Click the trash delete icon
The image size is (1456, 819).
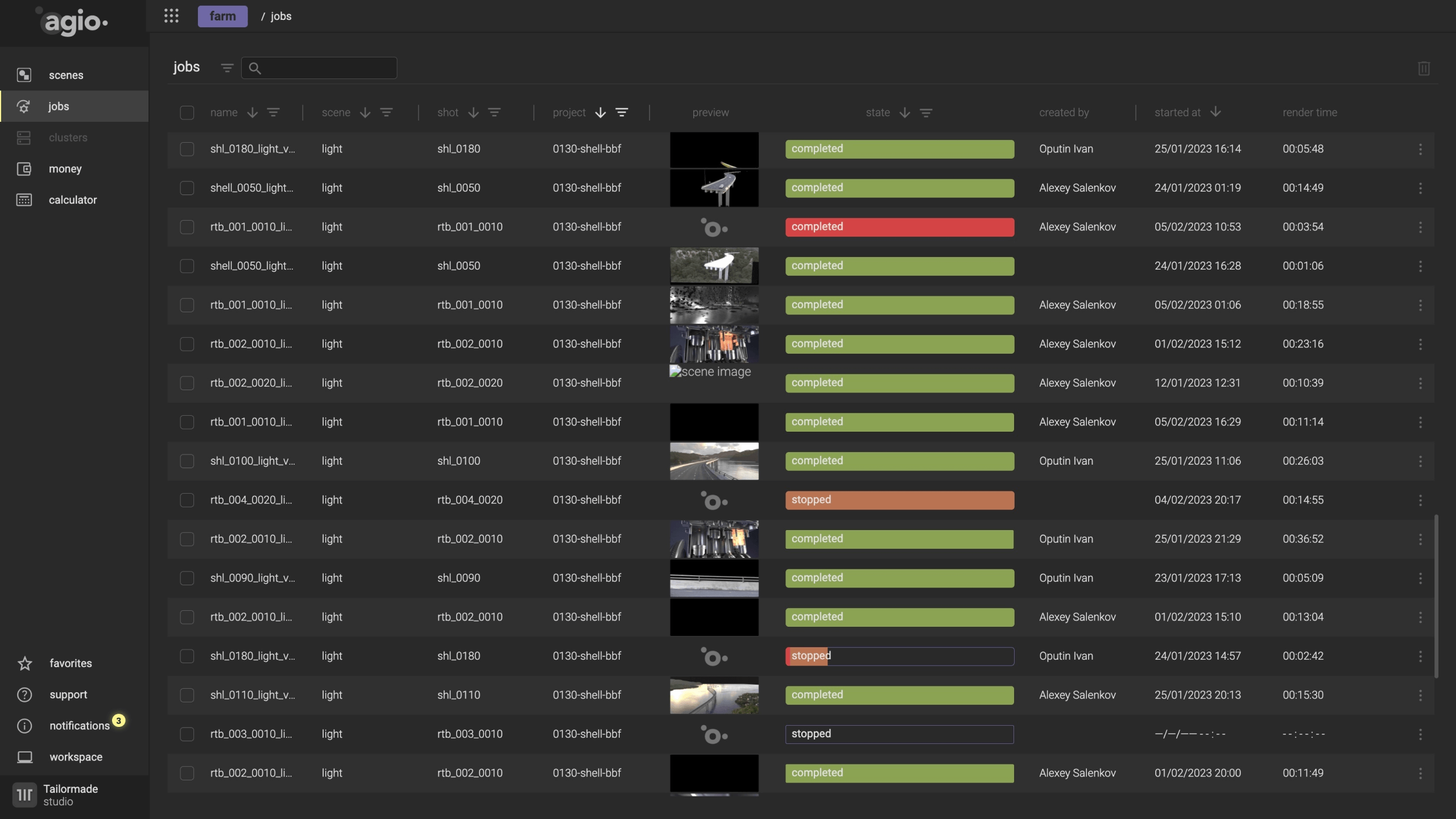coord(1424,68)
